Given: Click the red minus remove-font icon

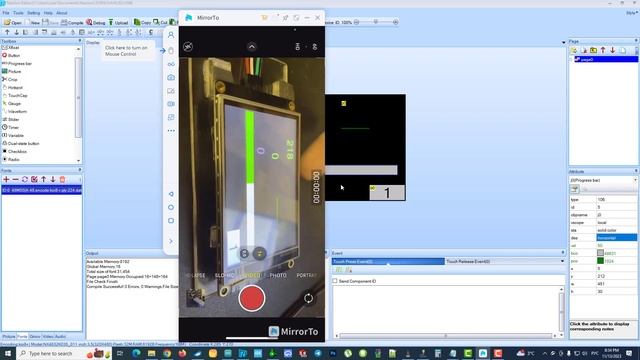Looking at the screenshot, I should pyautogui.click(x=16, y=180).
